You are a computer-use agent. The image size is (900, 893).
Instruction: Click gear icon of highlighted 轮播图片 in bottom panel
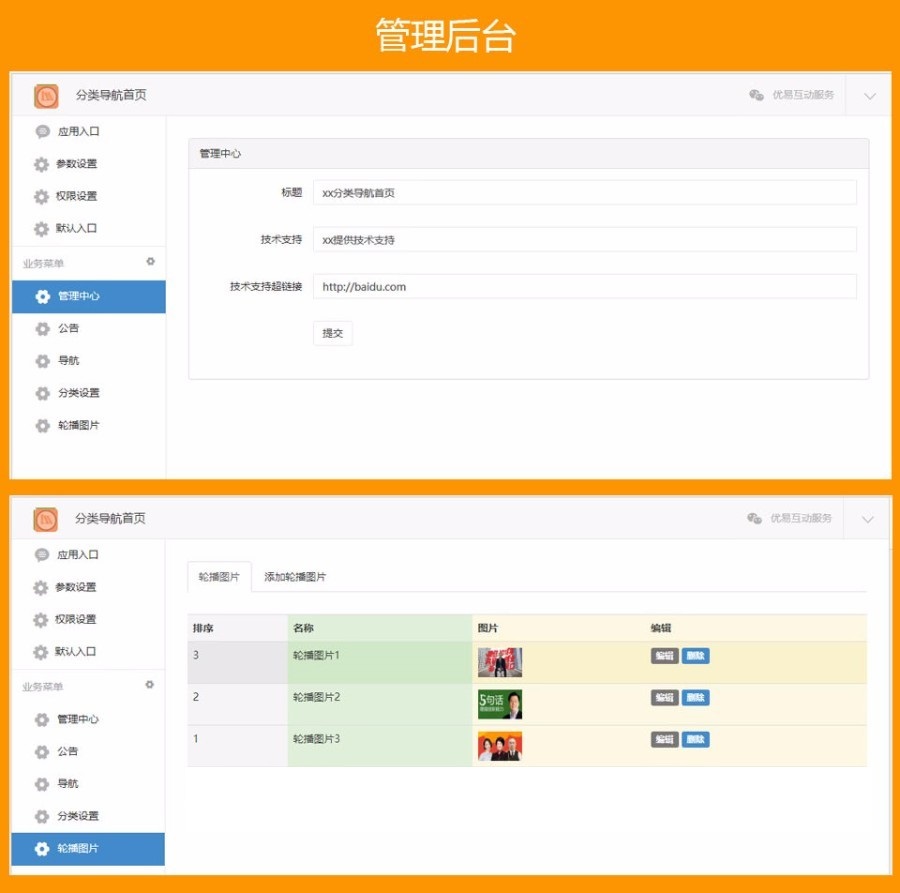click(41, 848)
